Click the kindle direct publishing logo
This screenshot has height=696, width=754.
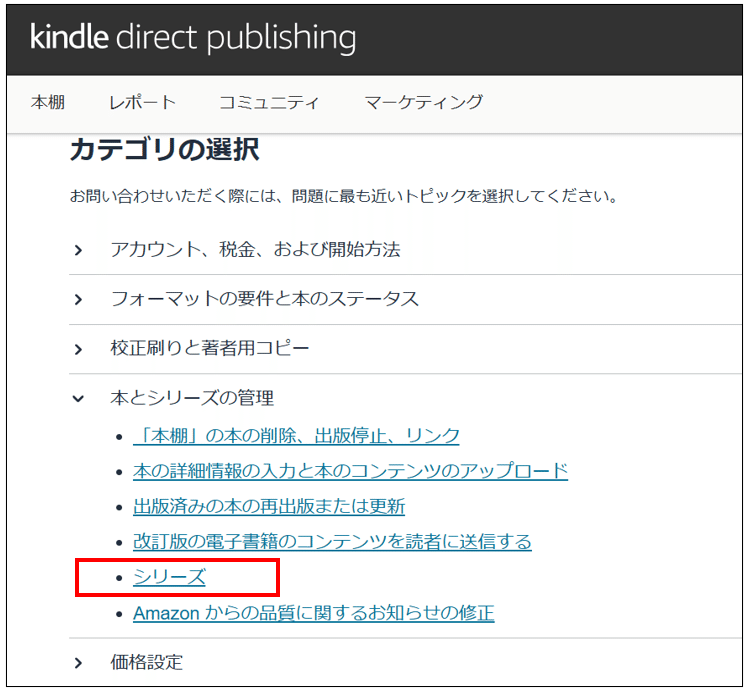click(193, 38)
